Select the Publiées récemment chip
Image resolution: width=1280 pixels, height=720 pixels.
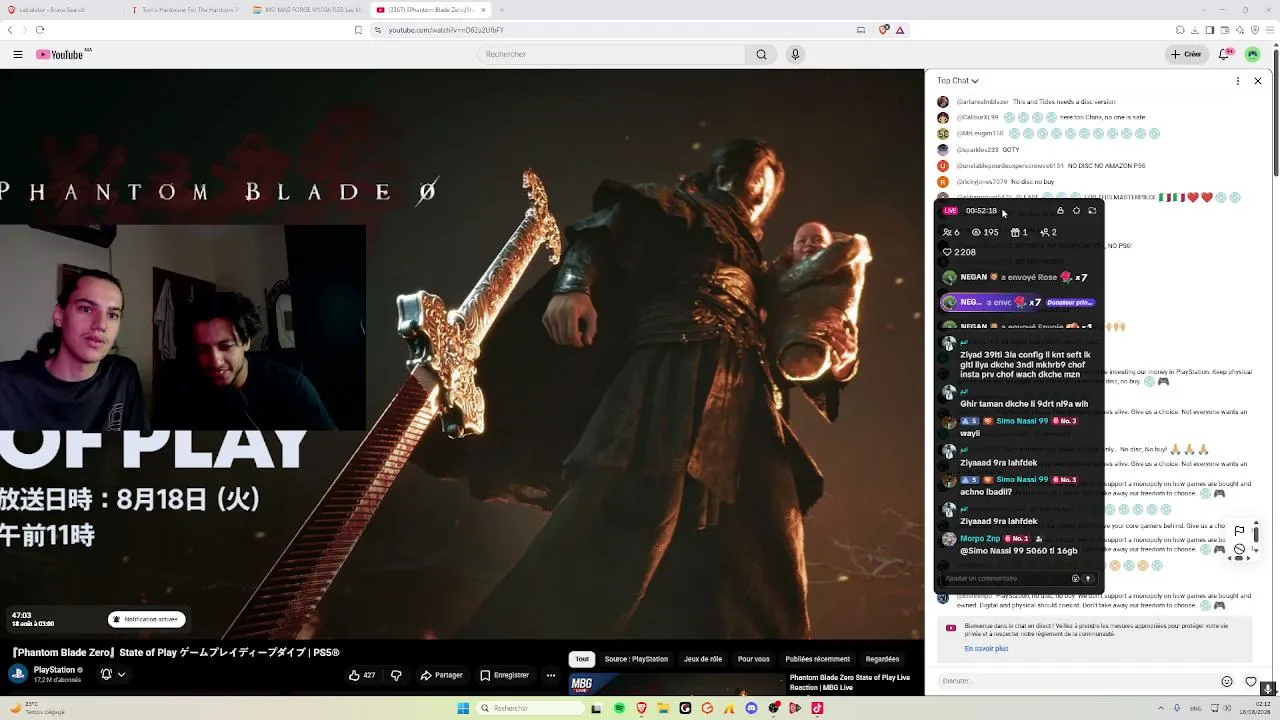coord(818,659)
